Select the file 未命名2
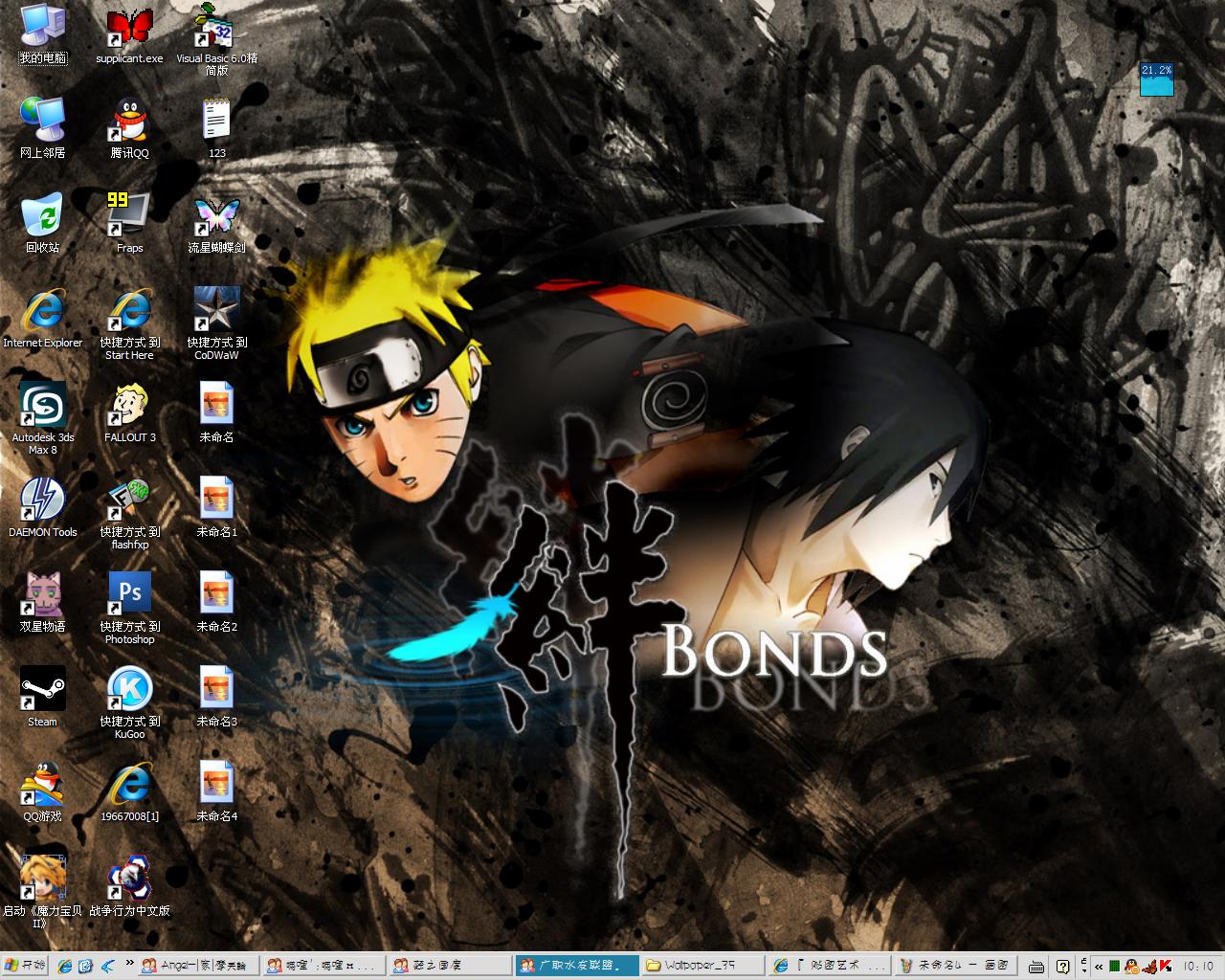 (x=217, y=602)
